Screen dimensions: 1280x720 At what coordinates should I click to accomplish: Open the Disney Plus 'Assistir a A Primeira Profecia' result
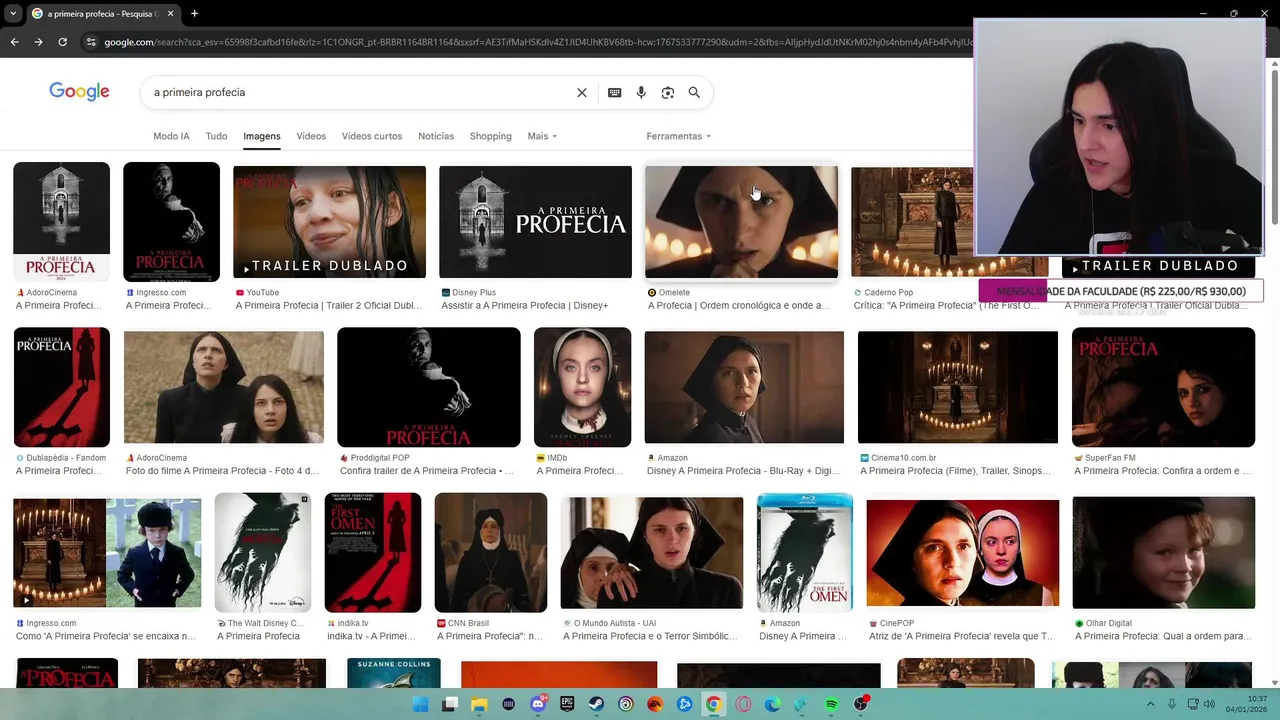(524, 305)
